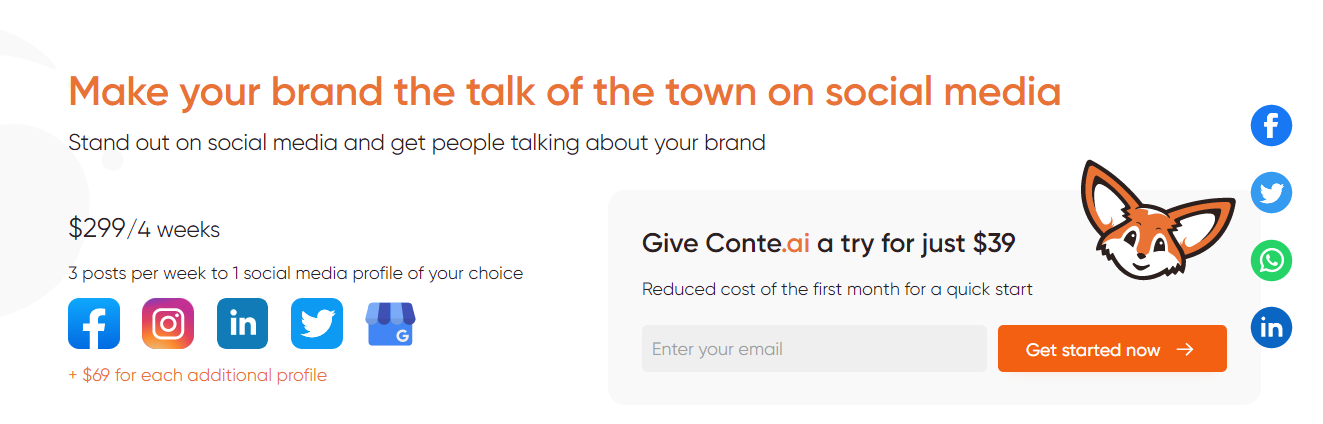1323x424 pixels.
Task: Share via round Facebook button
Action: [x=1271, y=126]
